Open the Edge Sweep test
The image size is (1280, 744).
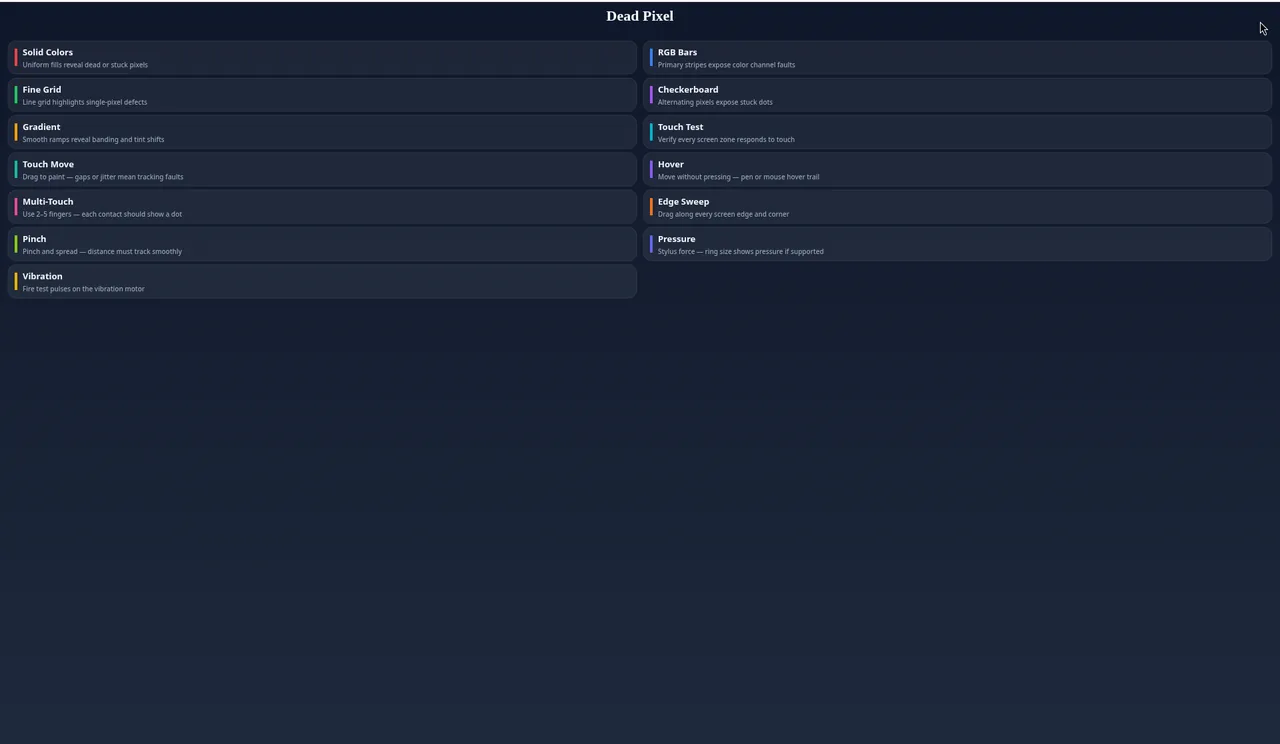[957, 207]
